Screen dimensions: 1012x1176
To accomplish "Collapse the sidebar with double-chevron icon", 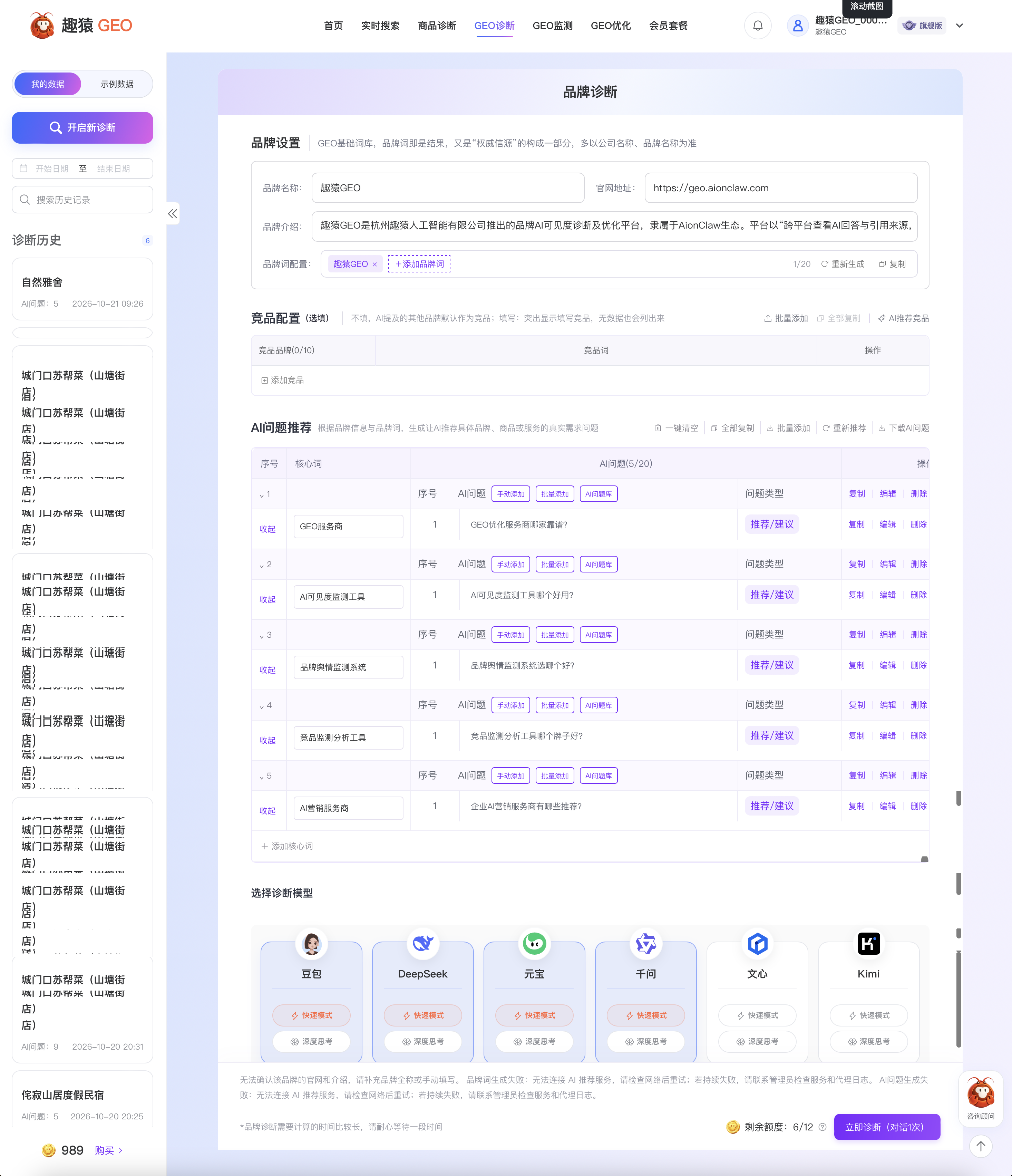I will (173, 213).
